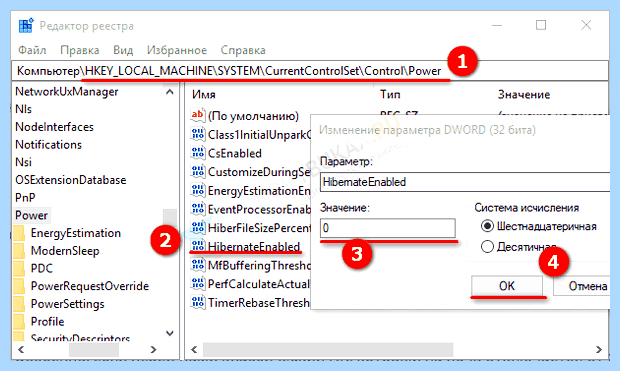Screen dimensions: 620x371
Task: Click the CsEnabled DWORD icon
Action: click(x=198, y=153)
